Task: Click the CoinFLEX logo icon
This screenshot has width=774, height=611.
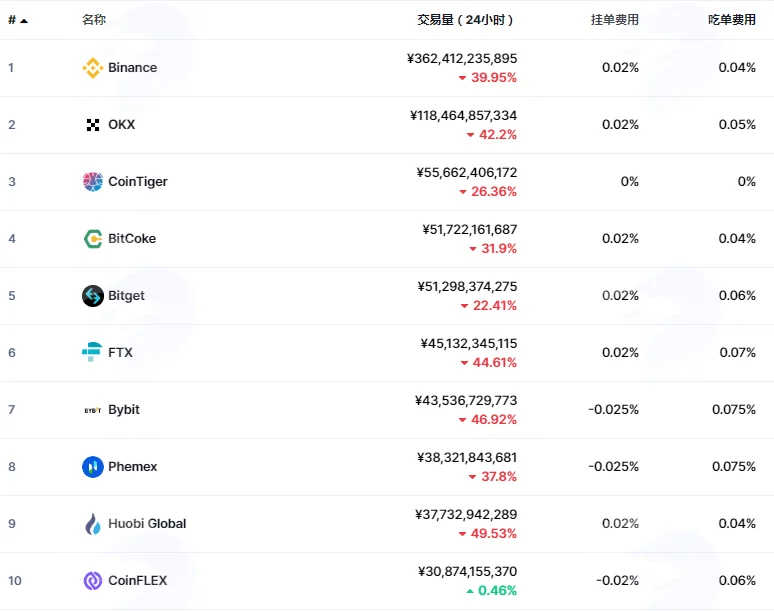Action: tap(93, 581)
